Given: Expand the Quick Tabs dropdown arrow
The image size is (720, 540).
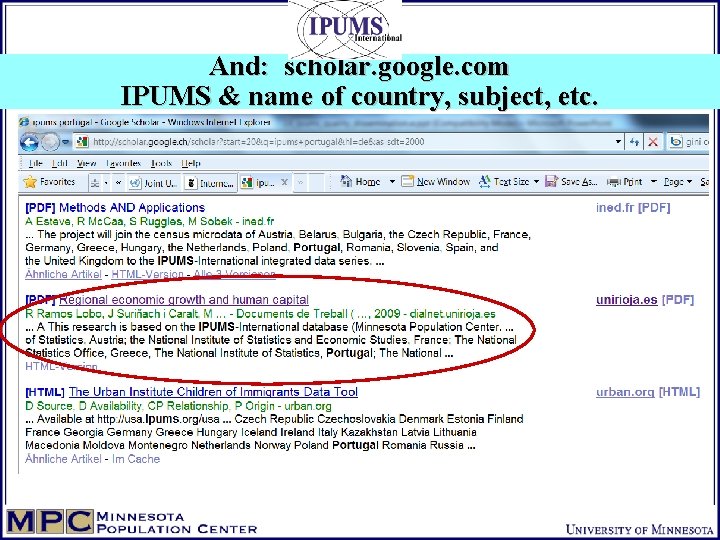Looking at the screenshot, I should (106, 183).
